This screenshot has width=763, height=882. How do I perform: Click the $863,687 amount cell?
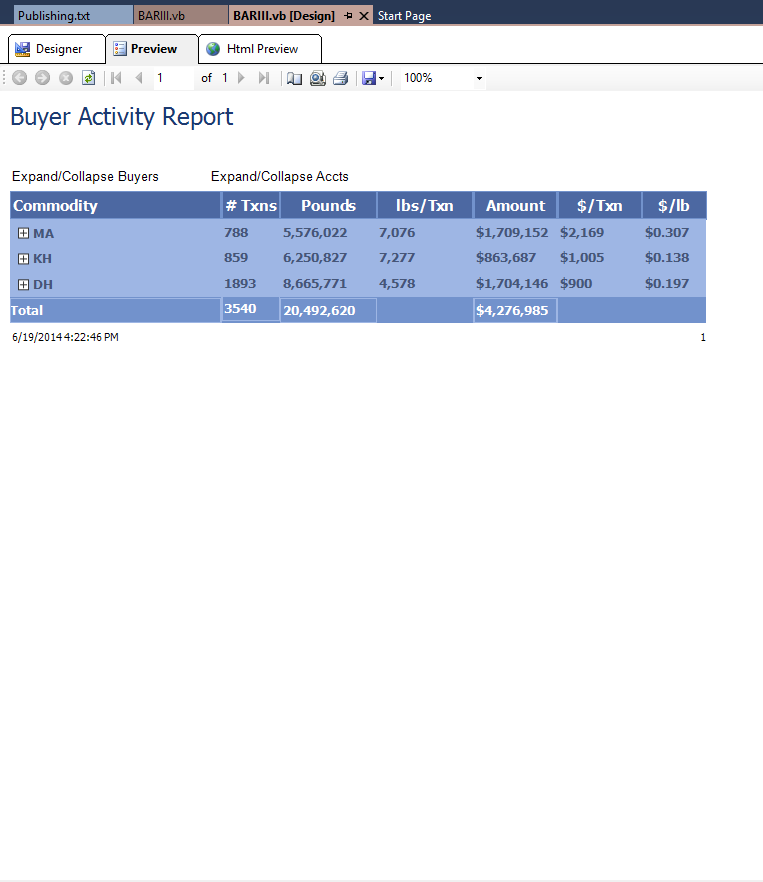tap(506, 258)
